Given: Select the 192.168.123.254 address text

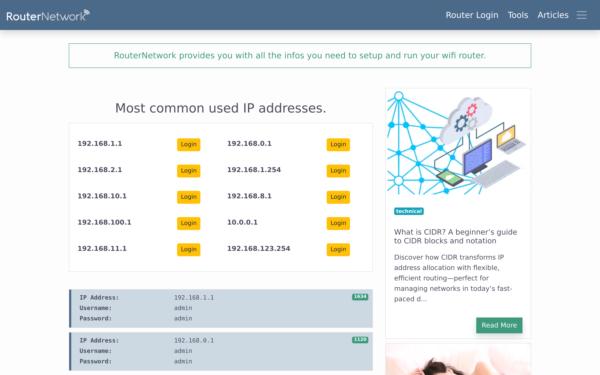Looking at the screenshot, I should [259, 248].
